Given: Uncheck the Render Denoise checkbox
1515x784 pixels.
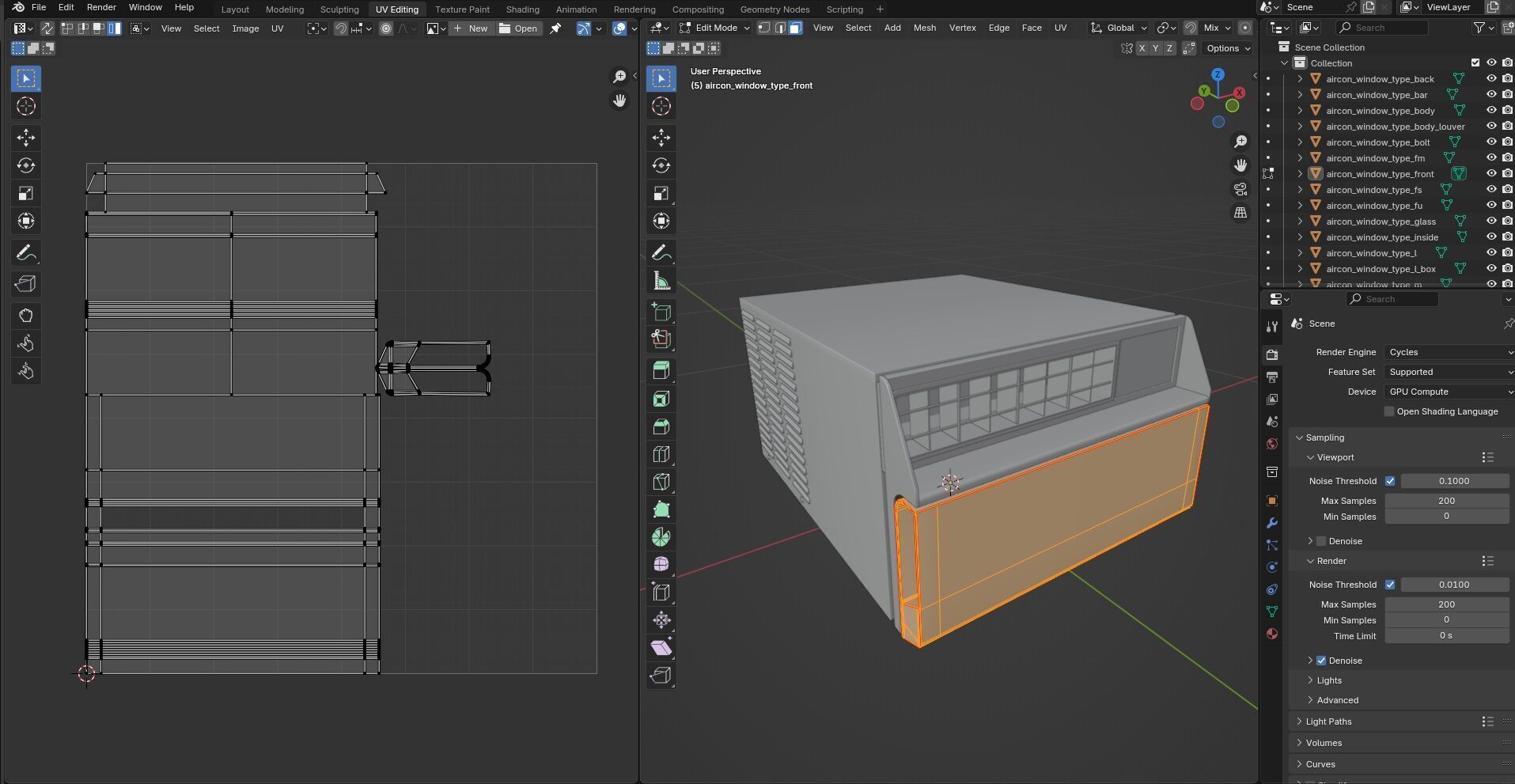Looking at the screenshot, I should point(1321,661).
